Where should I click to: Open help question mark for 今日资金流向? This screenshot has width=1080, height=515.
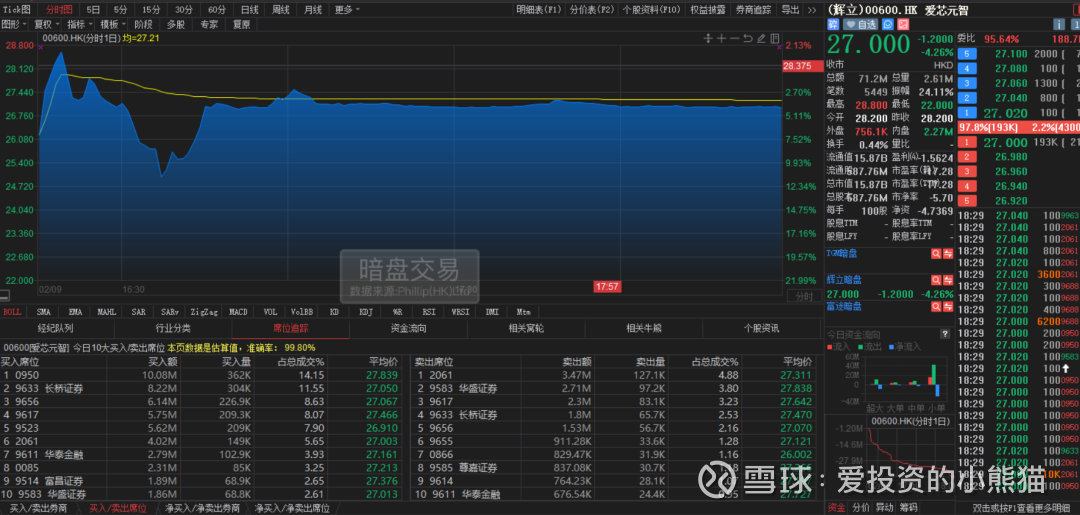945,334
